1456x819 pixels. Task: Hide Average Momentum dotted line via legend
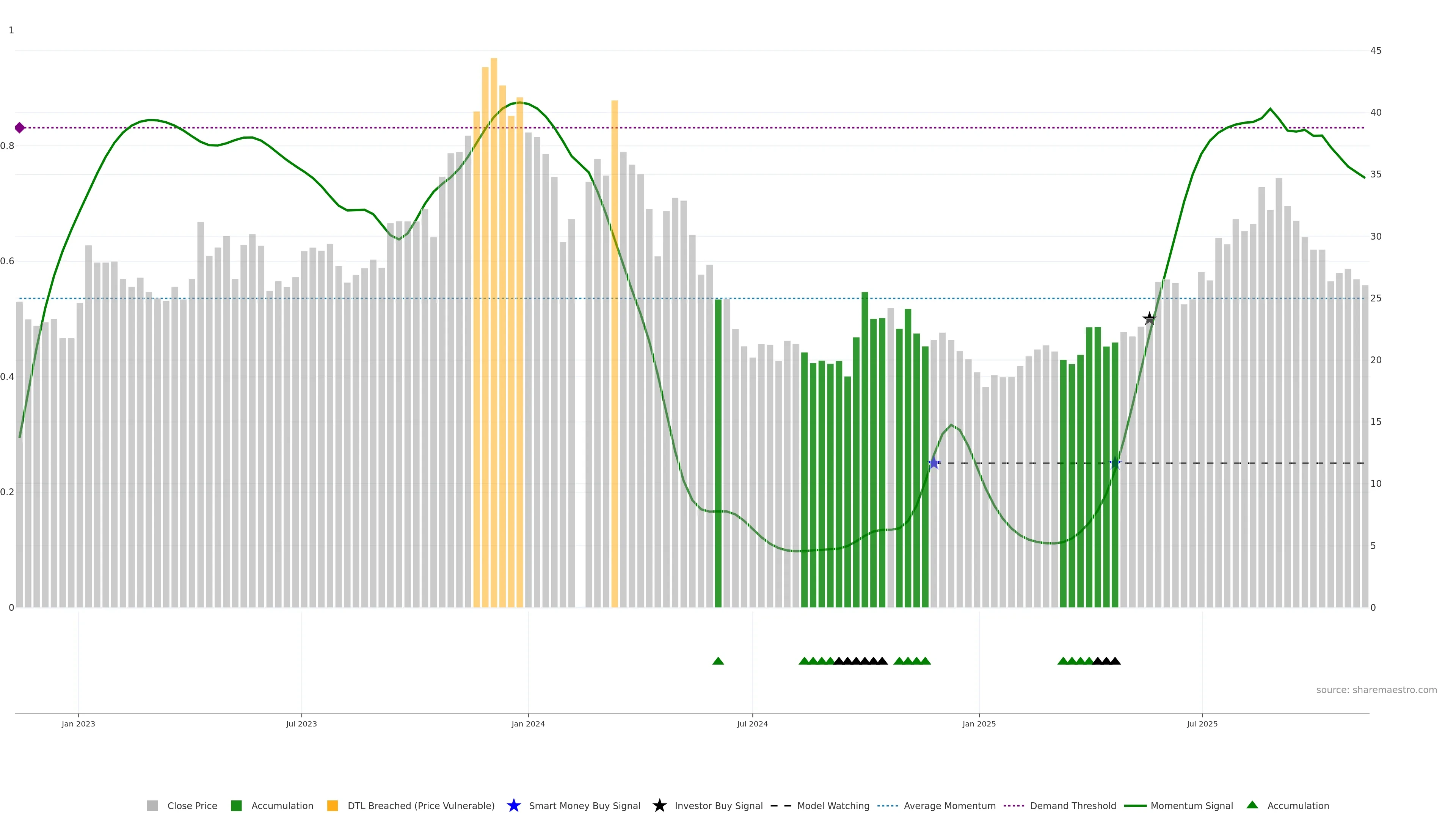pyautogui.click(x=949, y=806)
